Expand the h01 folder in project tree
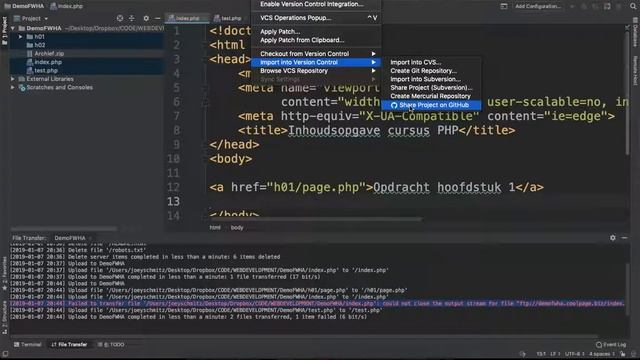640x360 pixels. [20, 37]
